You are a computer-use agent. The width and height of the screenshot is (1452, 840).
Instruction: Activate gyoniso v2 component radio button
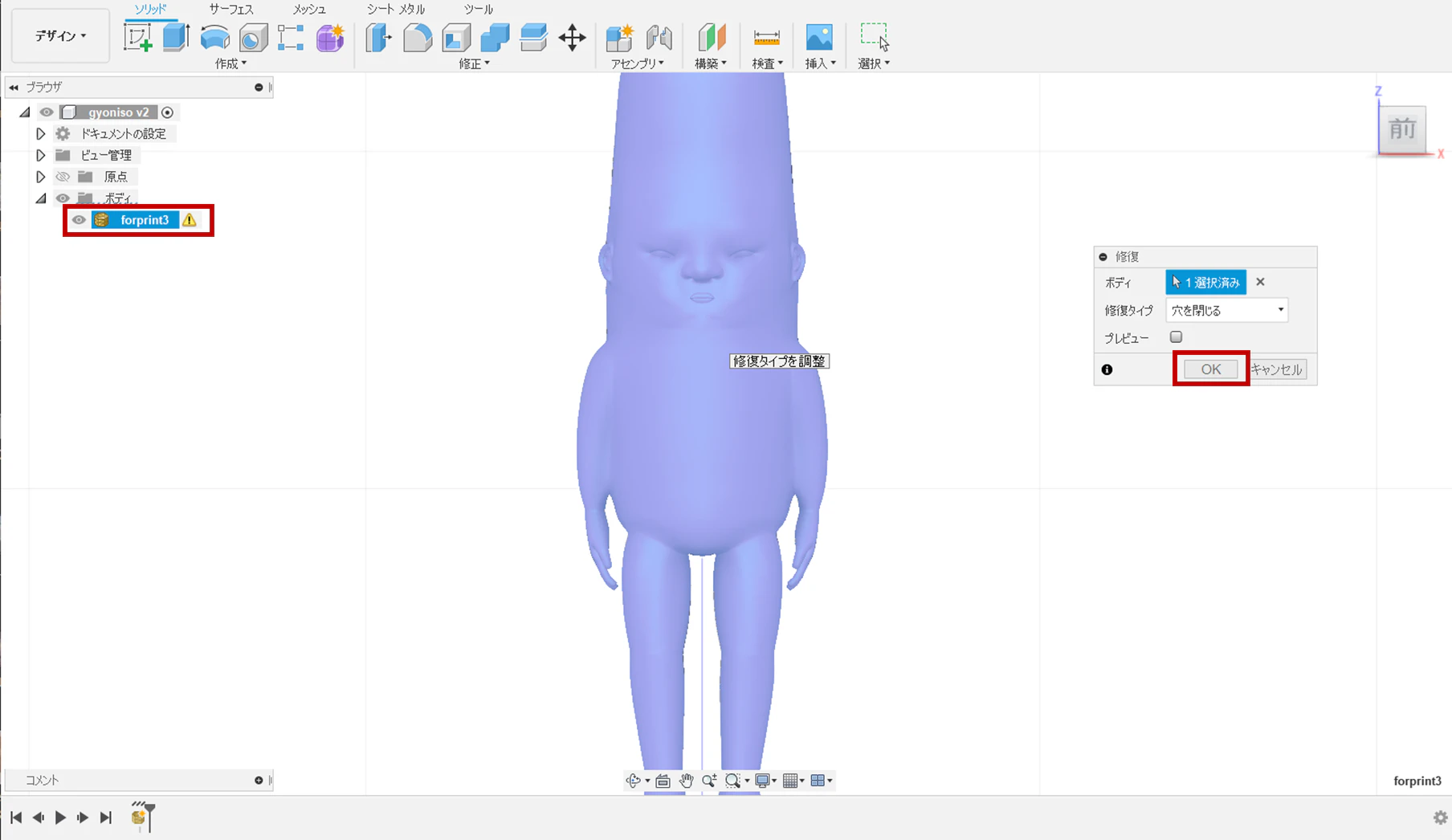(x=167, y=112)
